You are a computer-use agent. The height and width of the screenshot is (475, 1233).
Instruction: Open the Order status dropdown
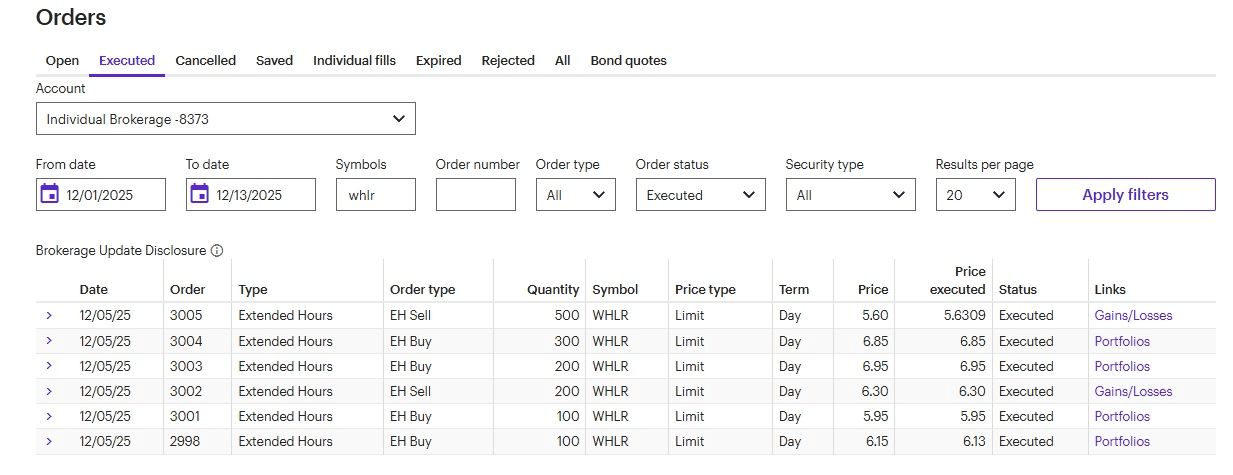[x=700, y=195]
